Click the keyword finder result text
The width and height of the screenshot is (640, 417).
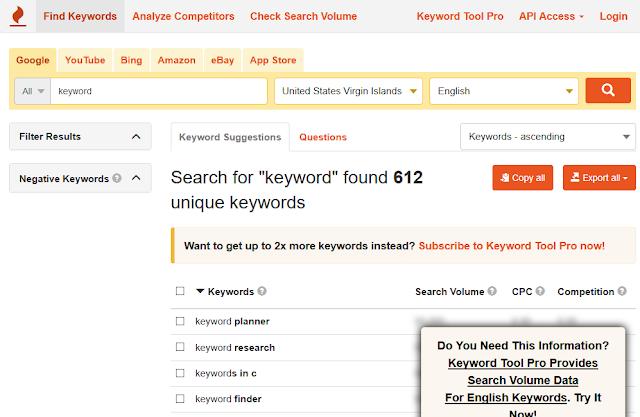(x=228, y=399)
